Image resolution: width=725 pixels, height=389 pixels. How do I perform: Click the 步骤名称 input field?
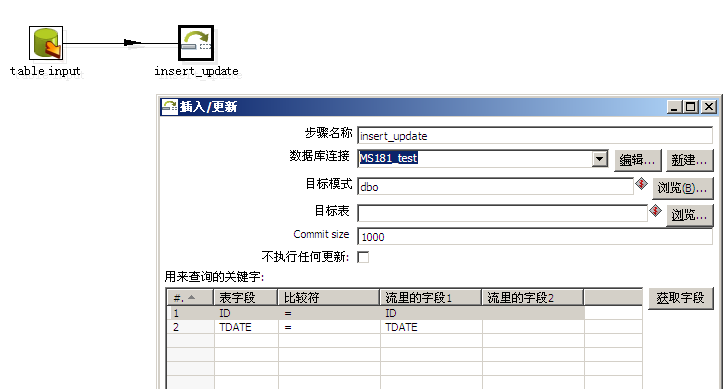tap(535, 136)
